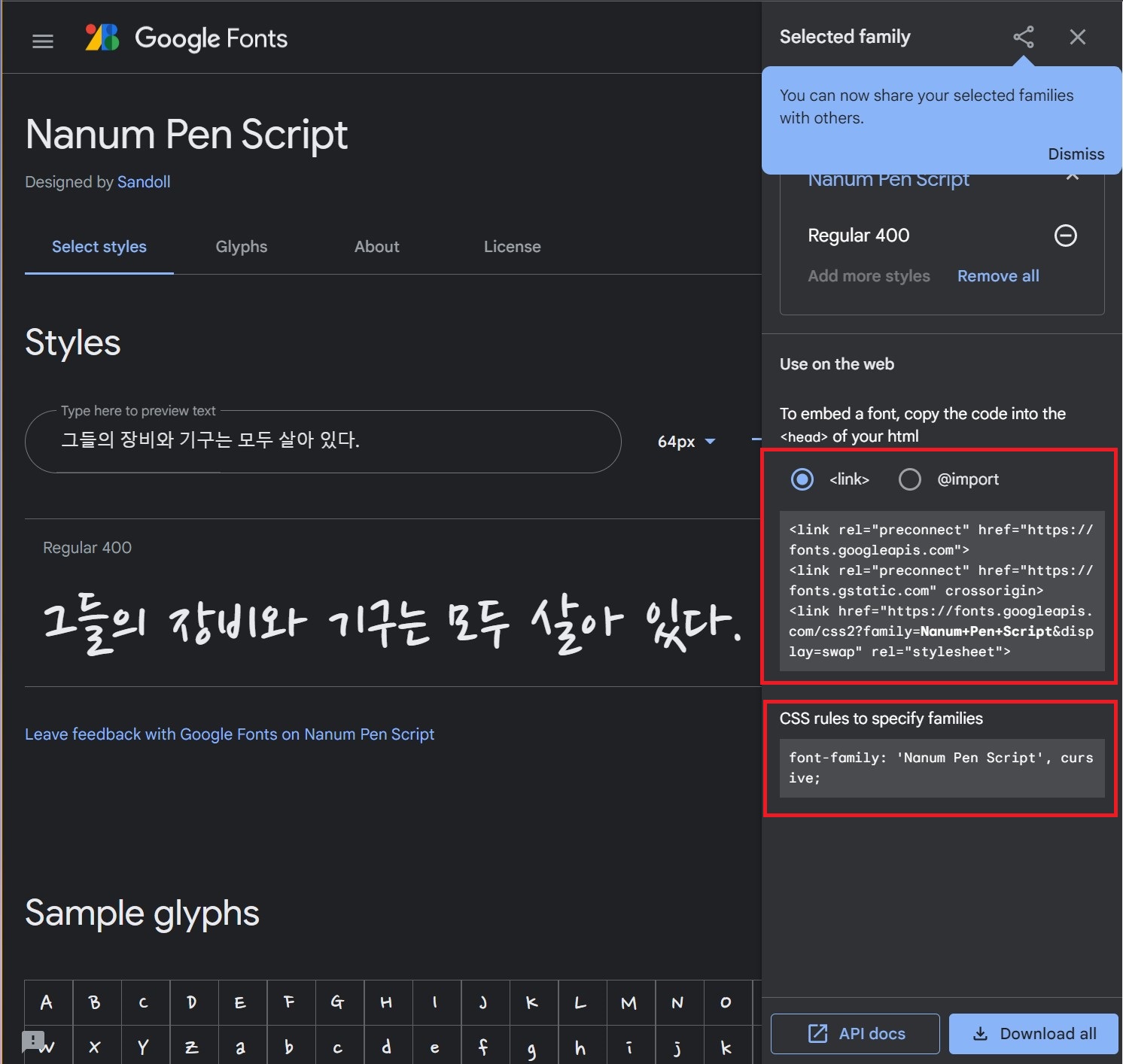Collapse the Nanum Pen Script family chevron

1073,178
